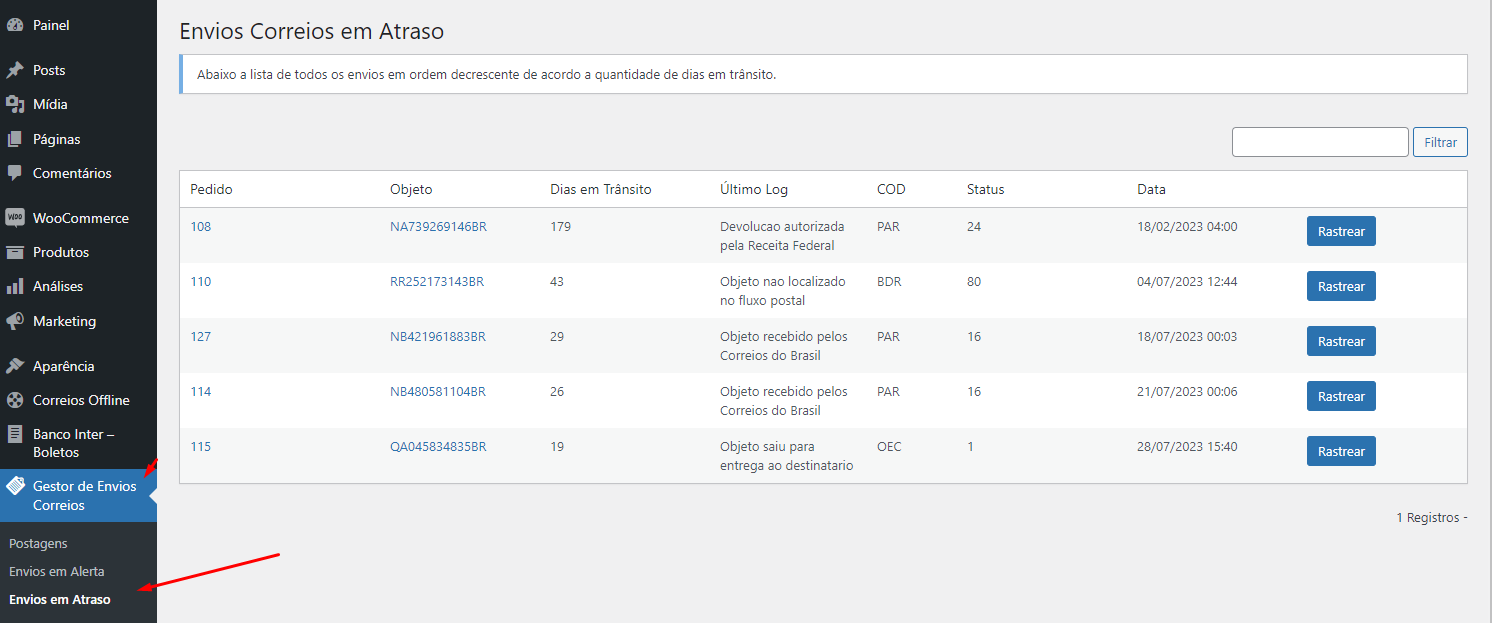Click the Produtos archive box icon
Image resolution: width=1492 pixels, height=623 pixels.
pos(15,252)
